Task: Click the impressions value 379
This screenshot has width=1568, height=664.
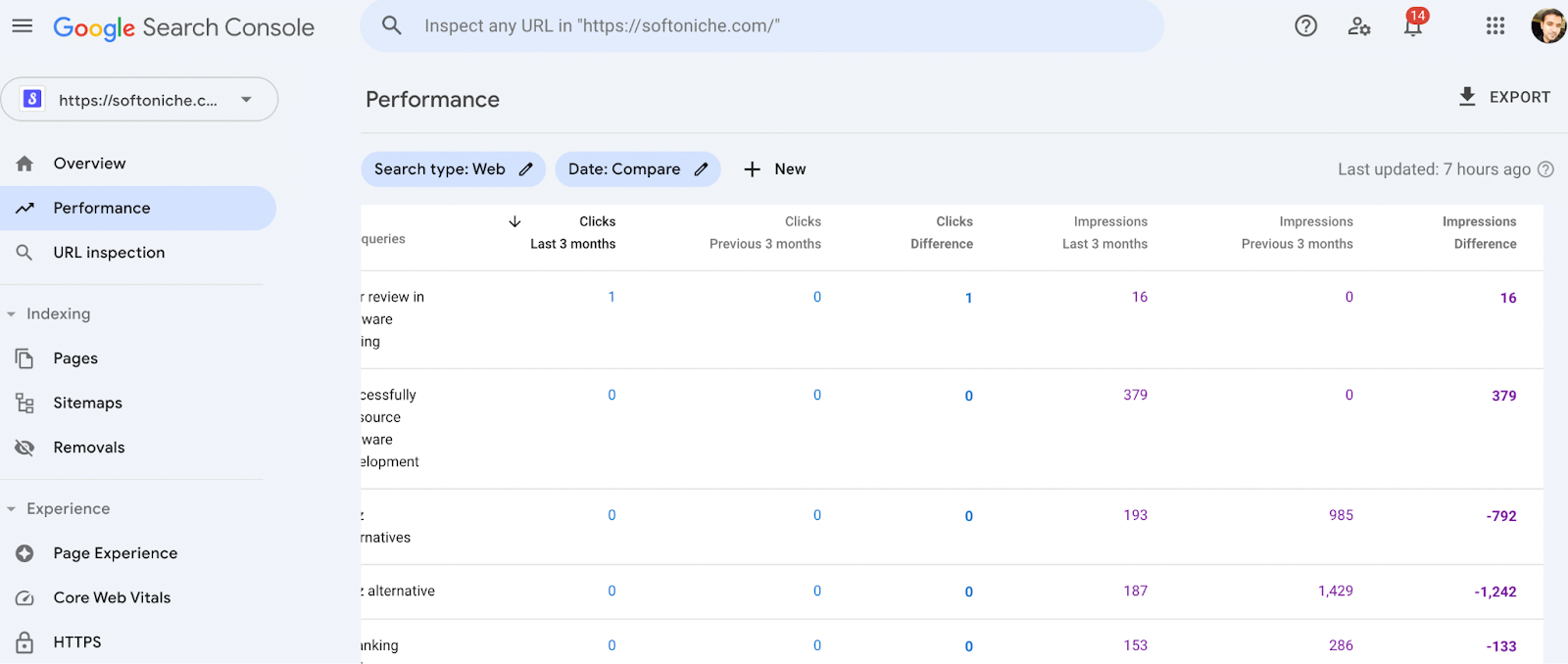Action: point(1136,395)
